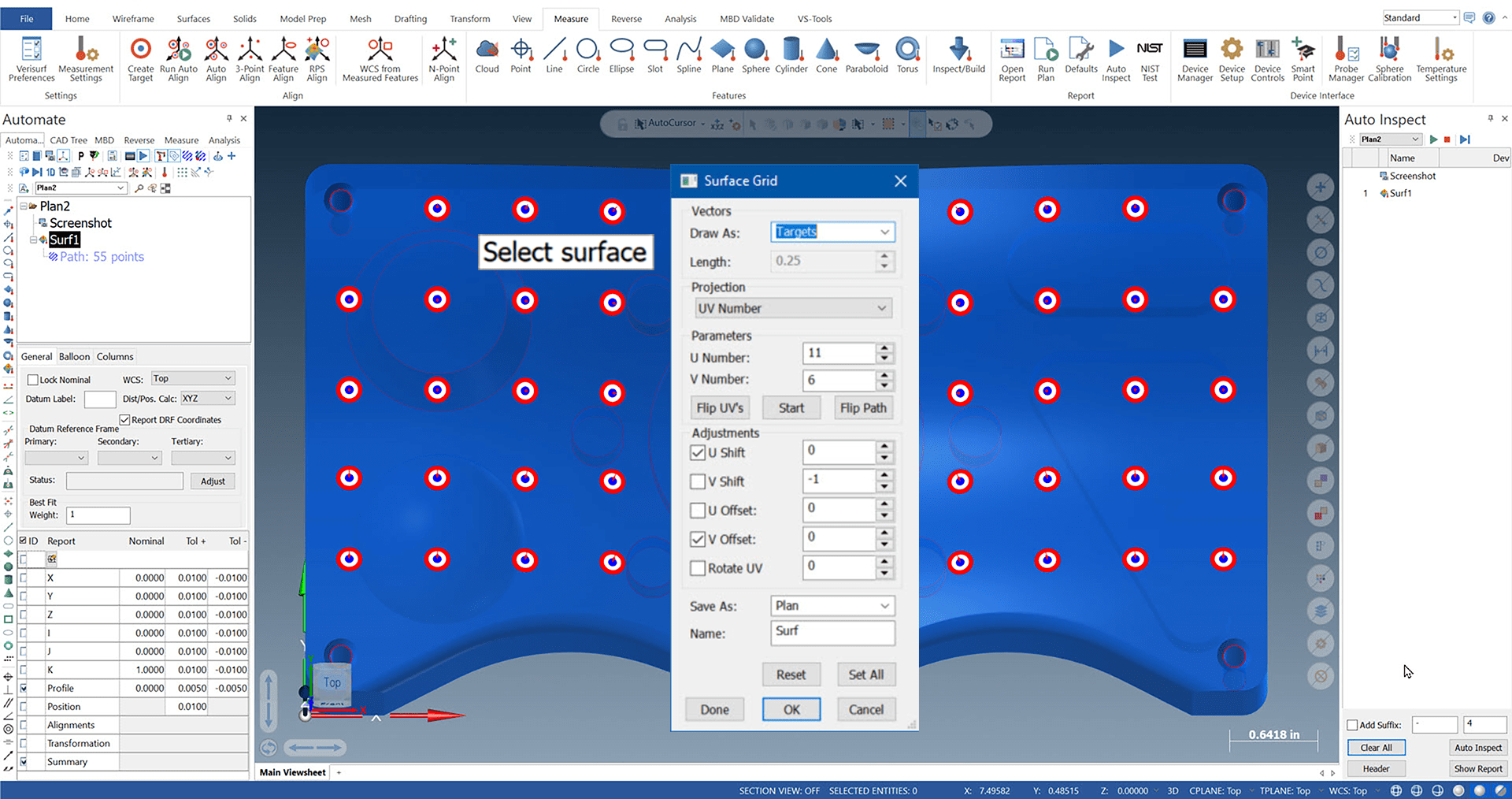Select the Cloud feature tool

tap(487, 55)
